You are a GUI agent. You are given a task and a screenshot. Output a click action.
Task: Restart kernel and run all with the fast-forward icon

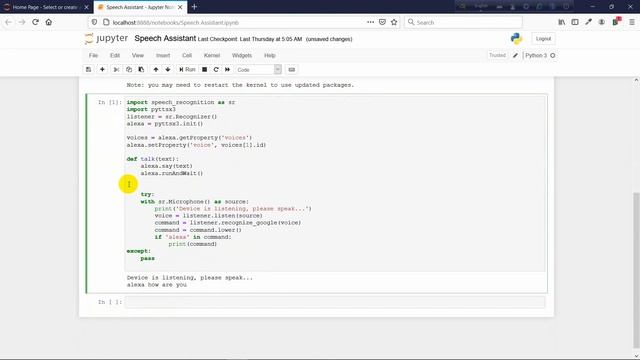[228, 69]
